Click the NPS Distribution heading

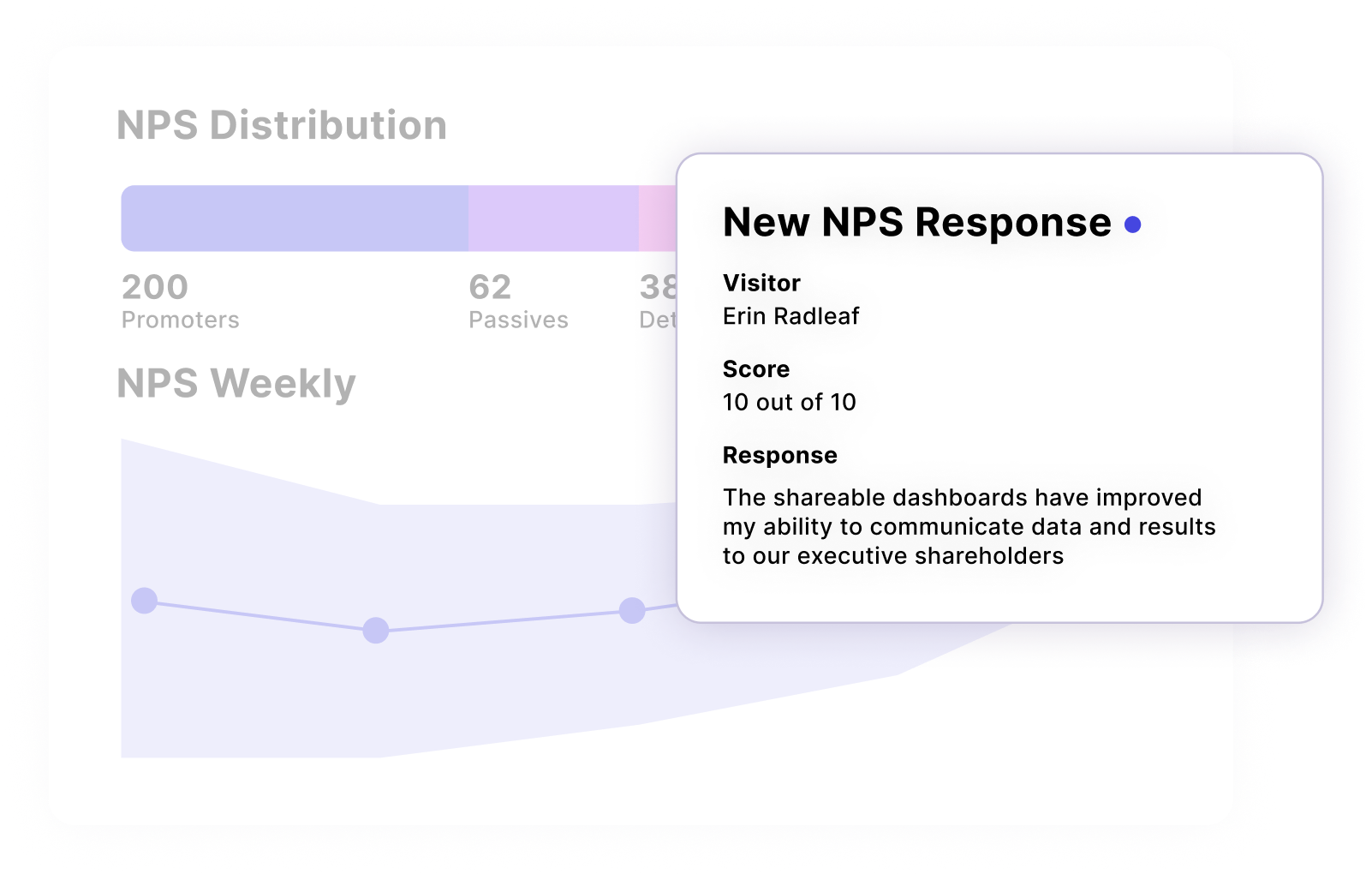pyautogui.click(x=282, y=125)
